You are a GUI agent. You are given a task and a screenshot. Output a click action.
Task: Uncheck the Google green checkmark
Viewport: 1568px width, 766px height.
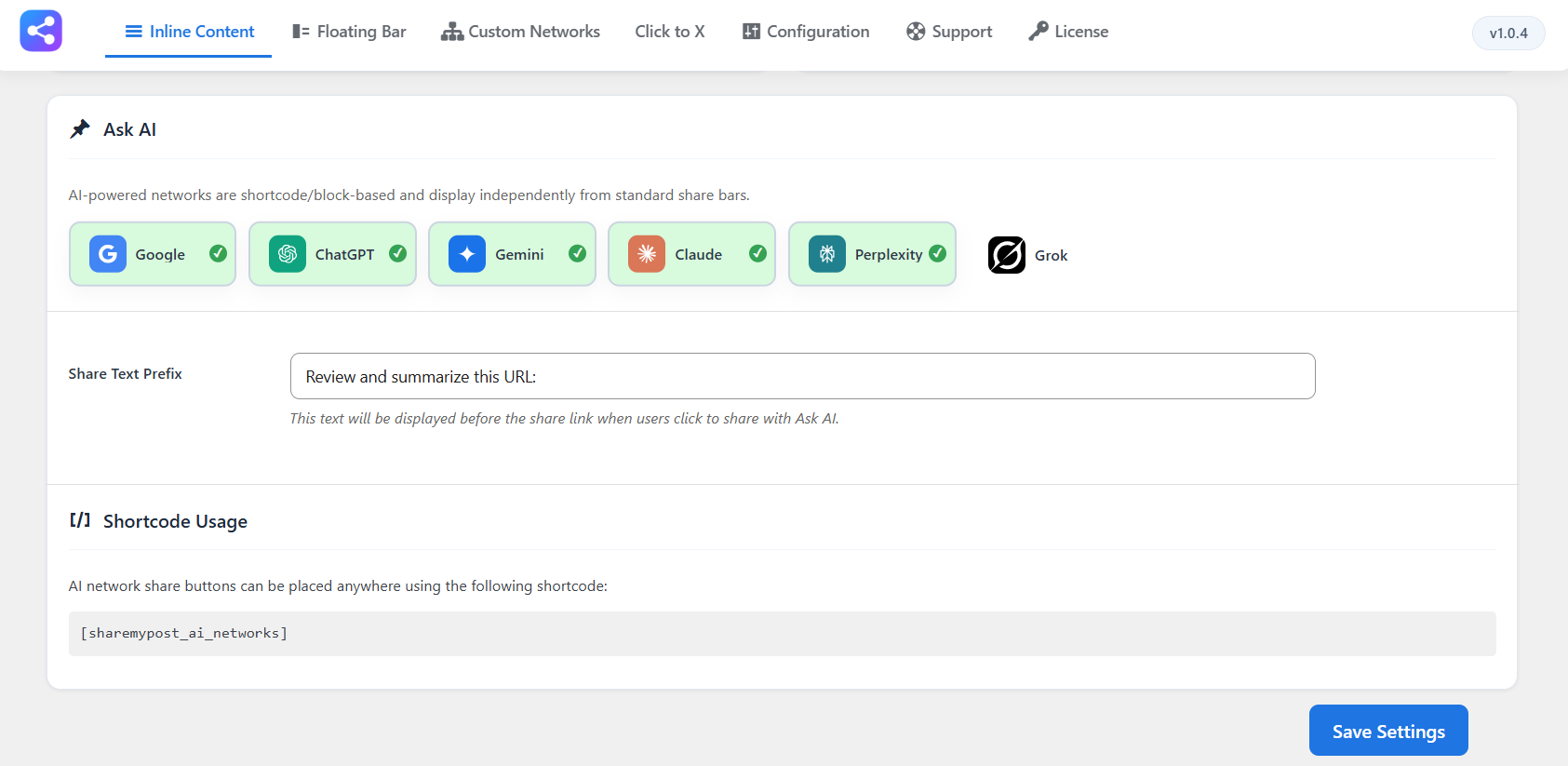click(219, 253)
